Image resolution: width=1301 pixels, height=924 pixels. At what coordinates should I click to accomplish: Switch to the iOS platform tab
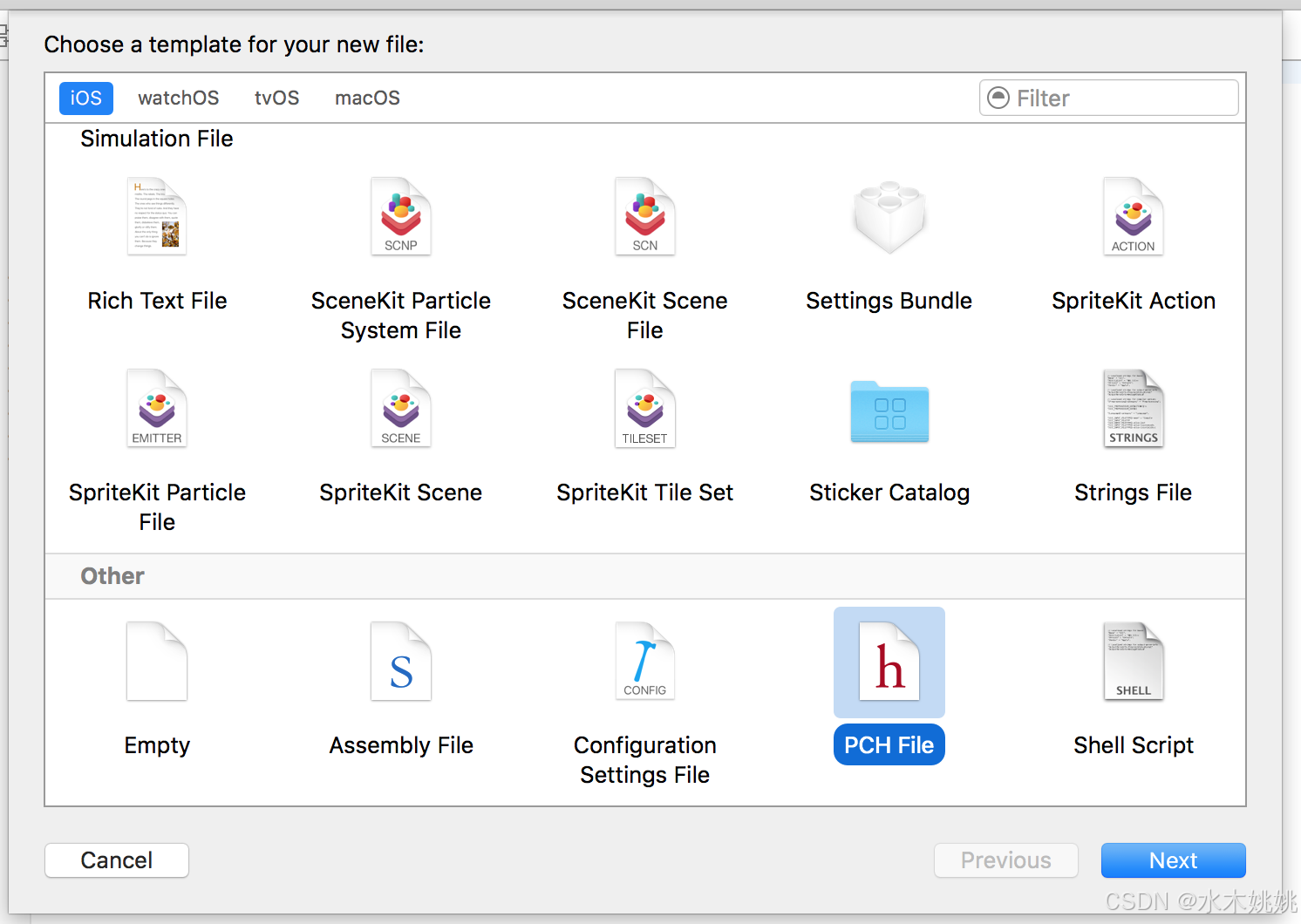click(86, 98)
